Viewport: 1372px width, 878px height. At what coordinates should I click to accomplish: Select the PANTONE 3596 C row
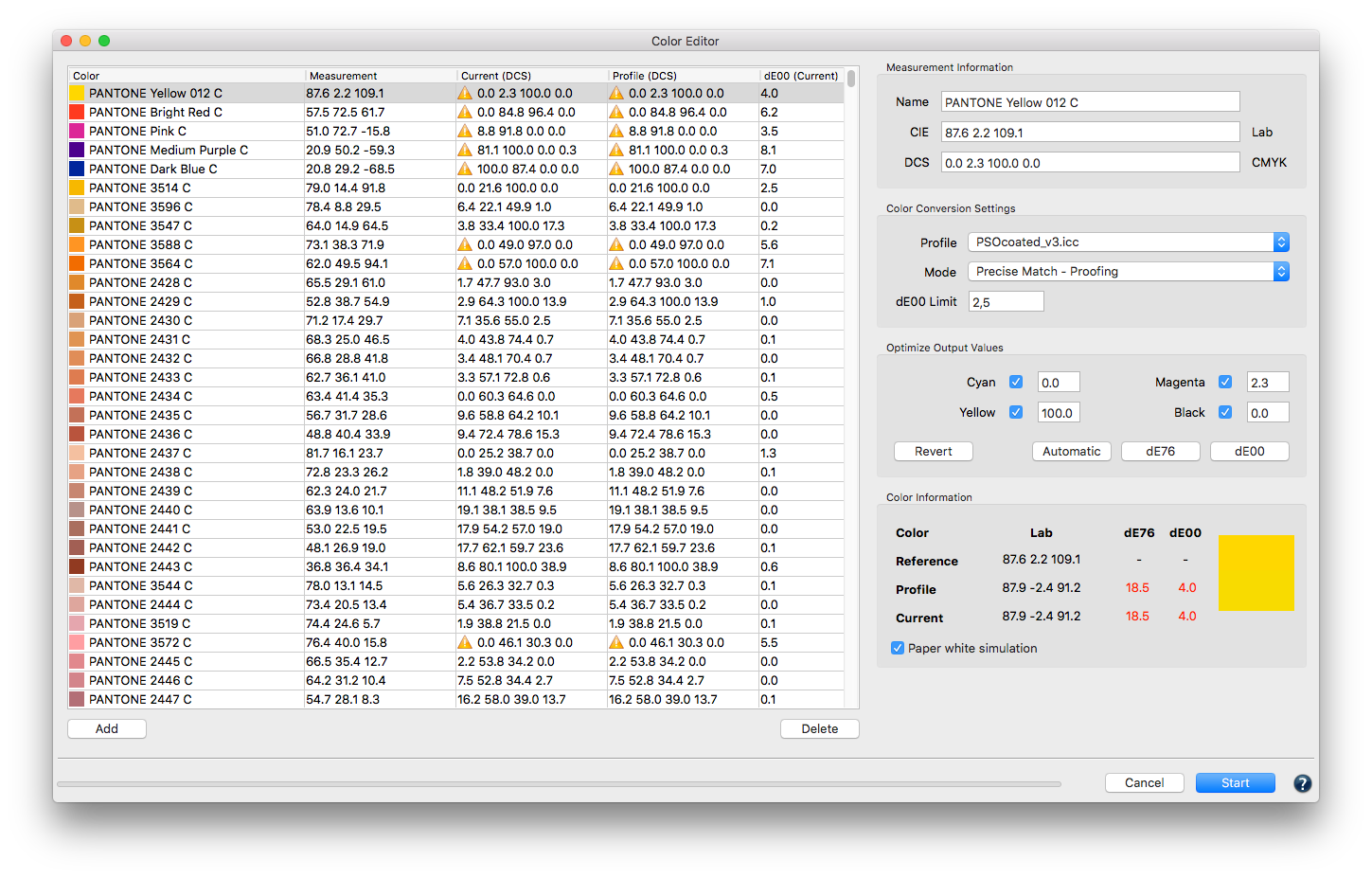click(455, 206)
